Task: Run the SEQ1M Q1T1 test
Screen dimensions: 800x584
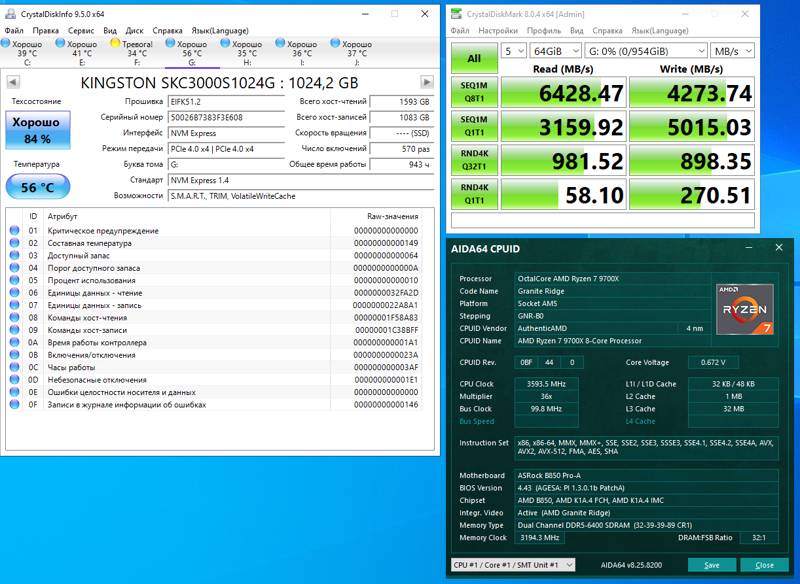Action: point(474,126)
